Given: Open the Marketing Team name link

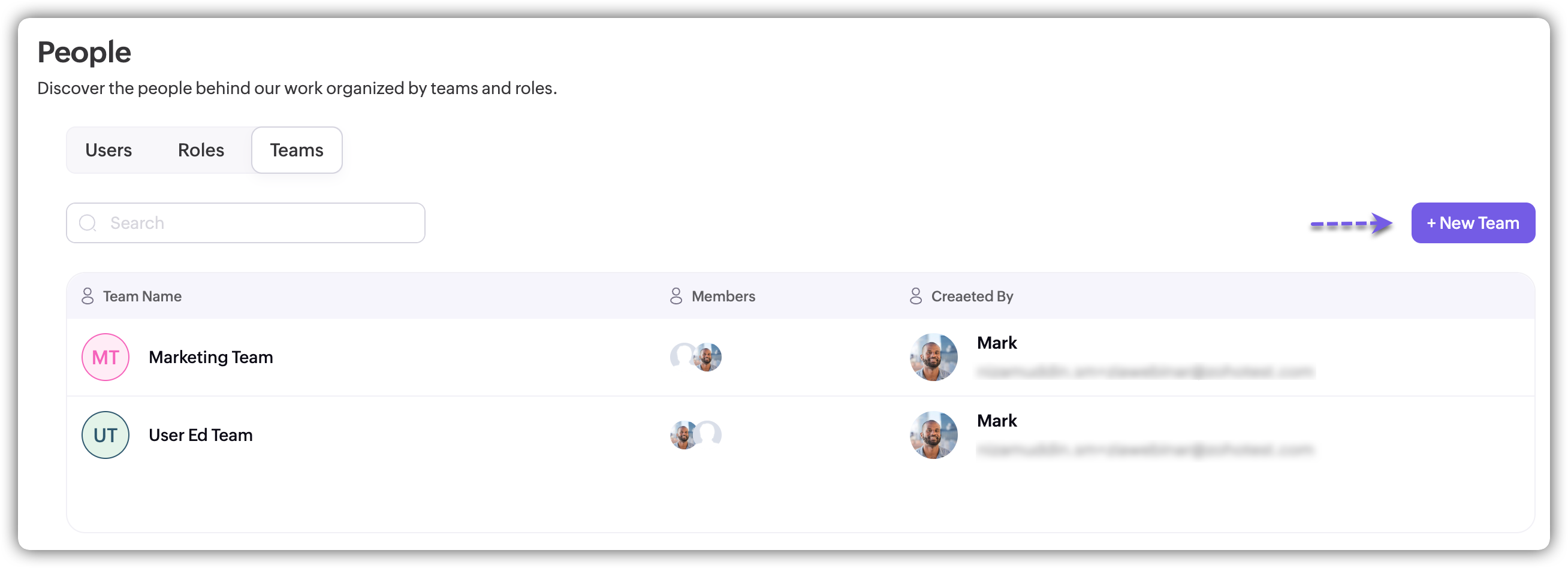Looking at the screenshot, I should pyautogui.click(x=210, y=357).
